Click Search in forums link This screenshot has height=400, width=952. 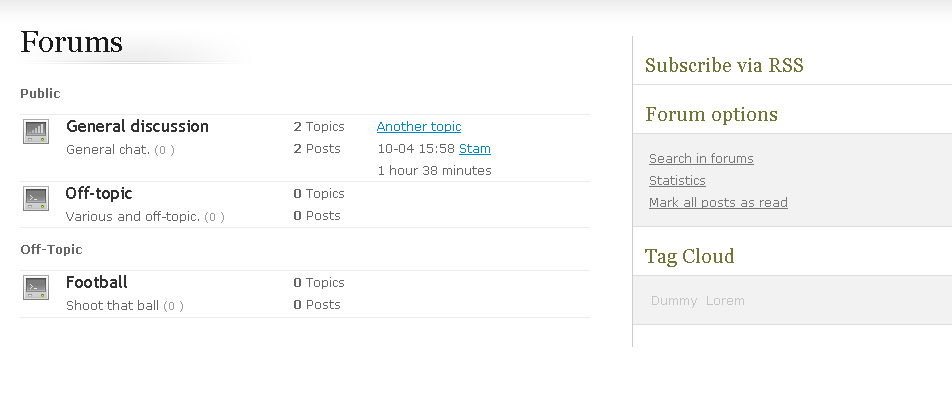[701, 159]
